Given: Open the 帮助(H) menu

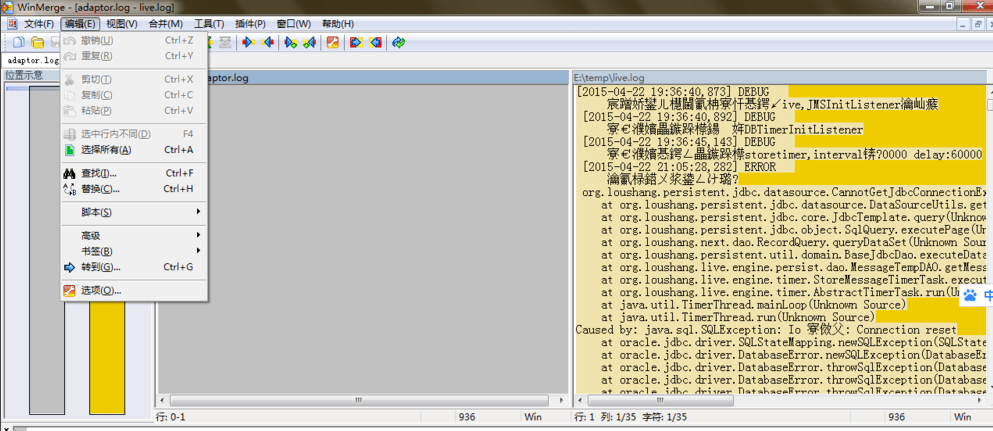Looking at the screenshot, I should tap(338, 24).
